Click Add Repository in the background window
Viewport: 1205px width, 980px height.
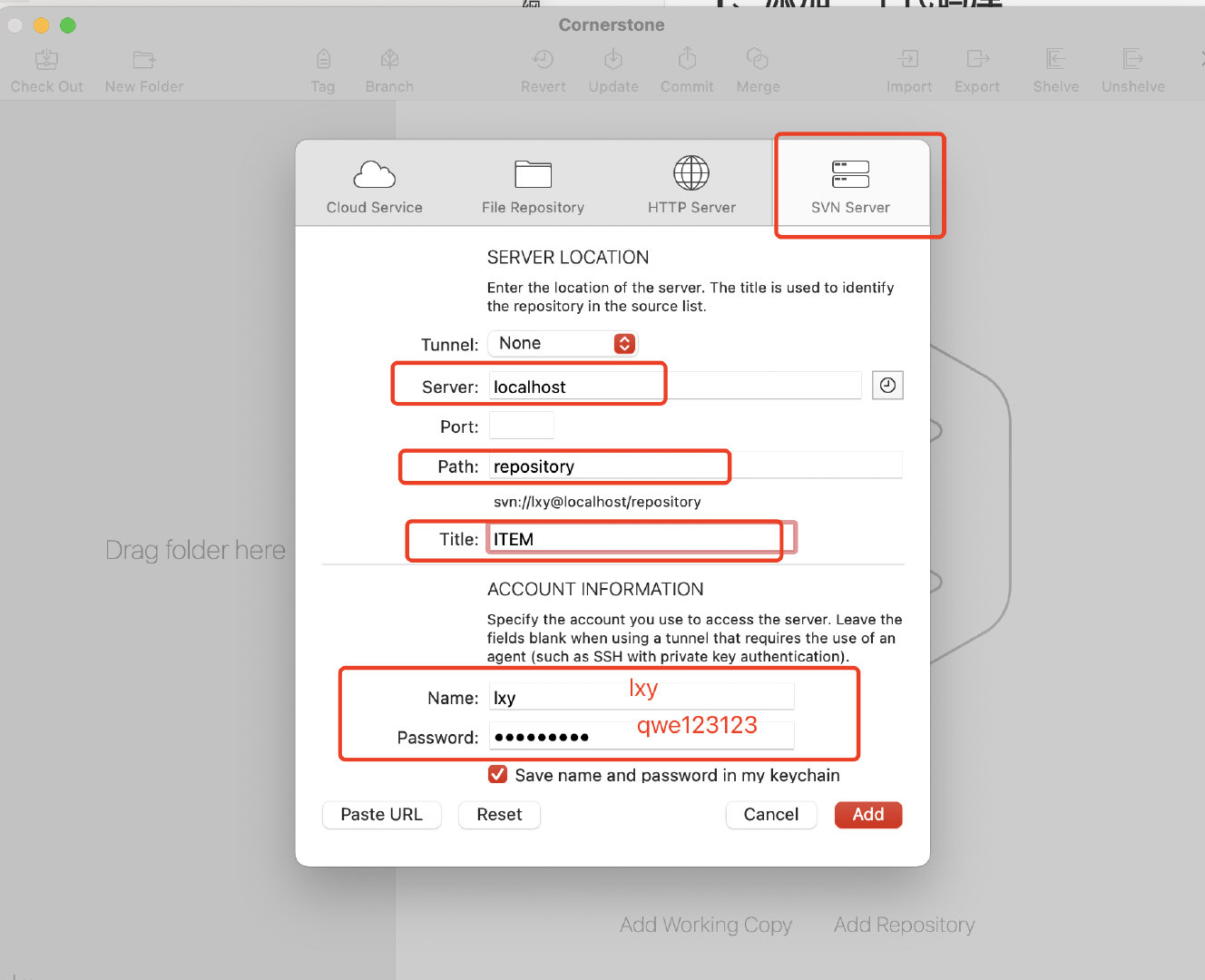[x=904, y=925]
